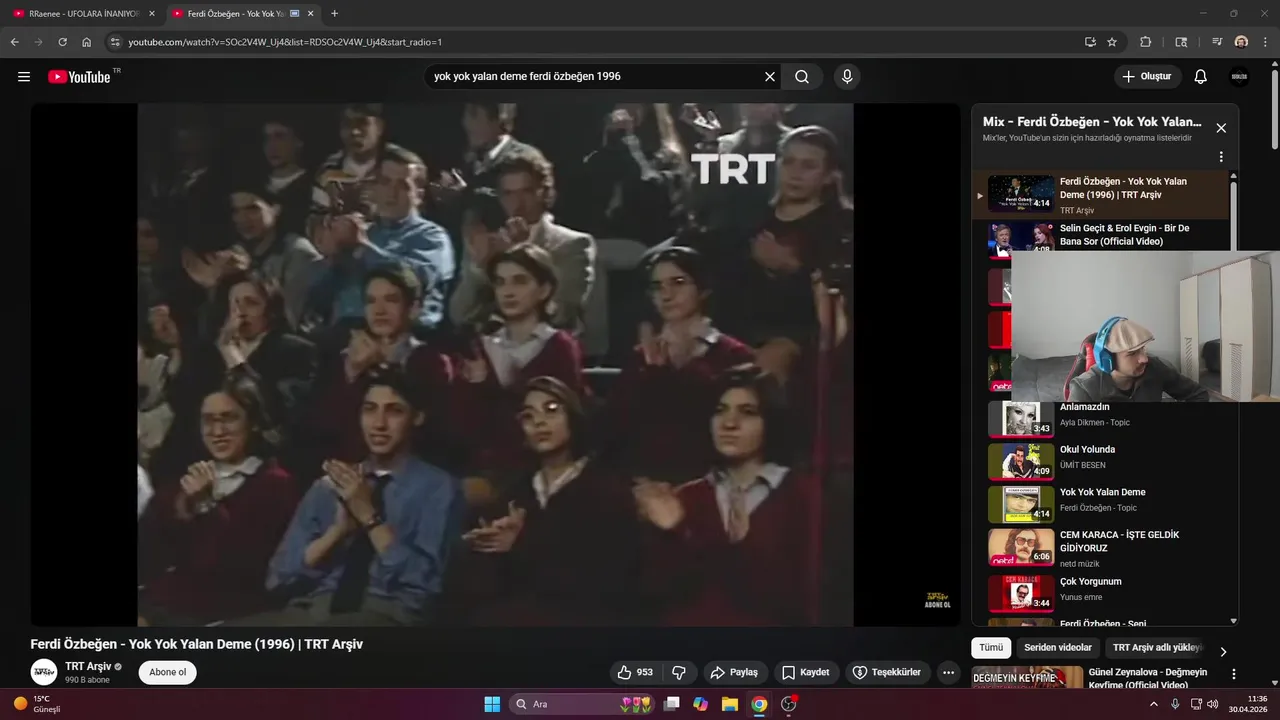Viewport: 1280px width, 720px height.
Task: Select the Ferdi Özbeğen browser tab
Action: point(242,14)
